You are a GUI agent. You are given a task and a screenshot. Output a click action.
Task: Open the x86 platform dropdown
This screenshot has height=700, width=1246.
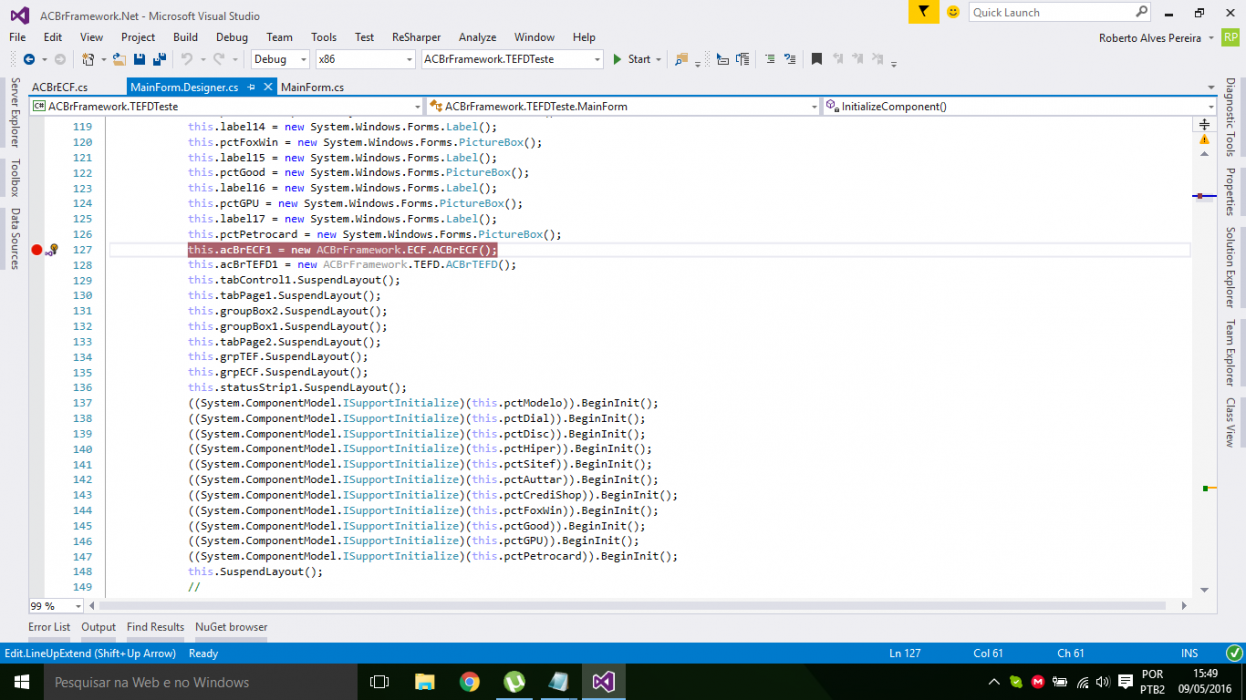[365, 60]
